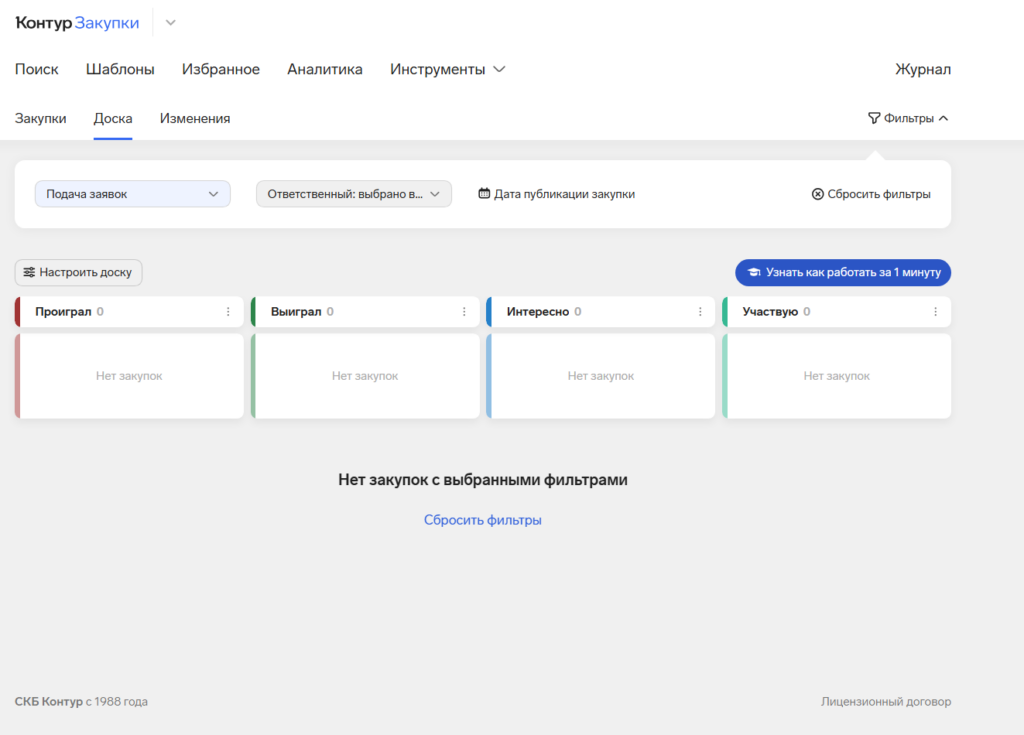Viewport: 1024px width, 735px height.
Task: Click the funnel icon next to Фильтры
Action: [x=874, y=116]
